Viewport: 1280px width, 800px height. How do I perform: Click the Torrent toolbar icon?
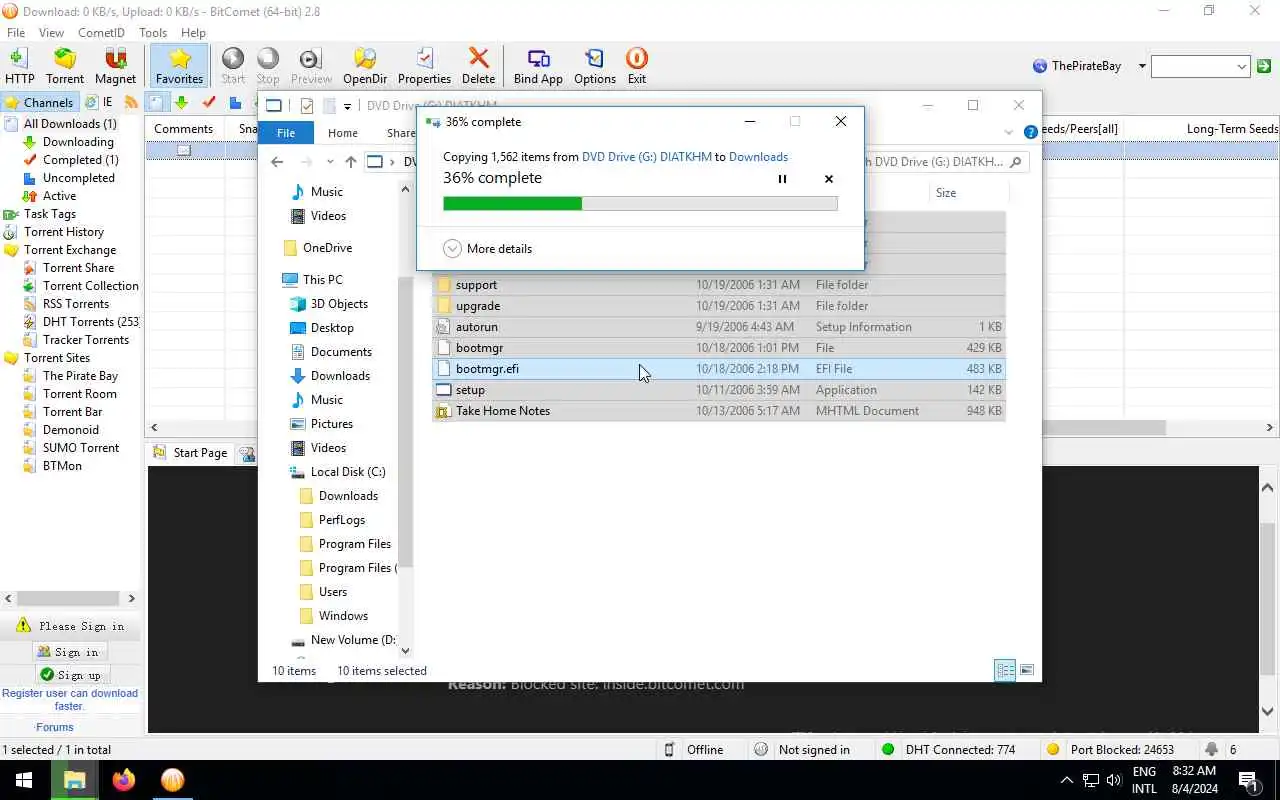(65, 66)
